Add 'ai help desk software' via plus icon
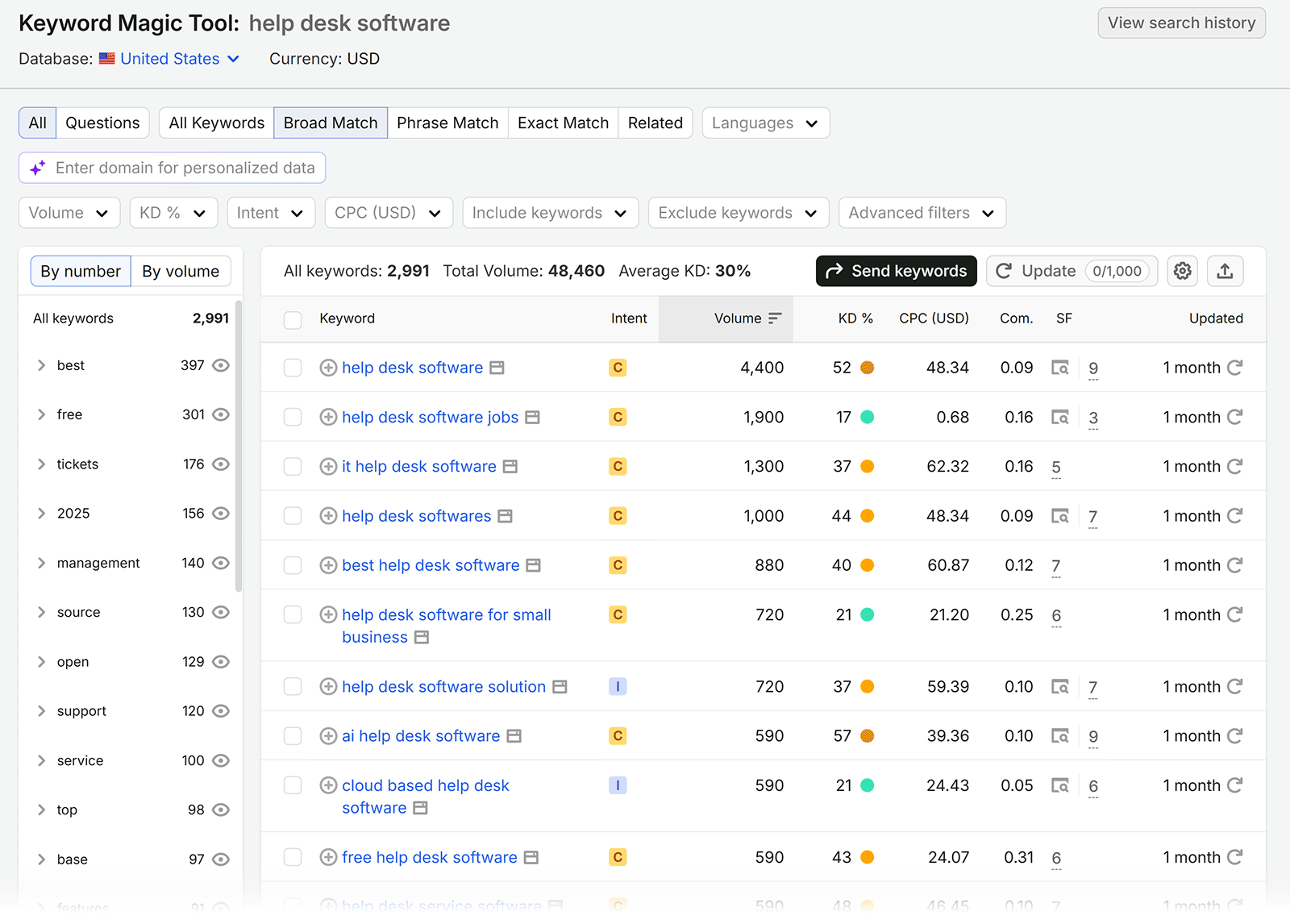Image resolution: width=1290 pixels, height=924 pixels. point(328,736)
